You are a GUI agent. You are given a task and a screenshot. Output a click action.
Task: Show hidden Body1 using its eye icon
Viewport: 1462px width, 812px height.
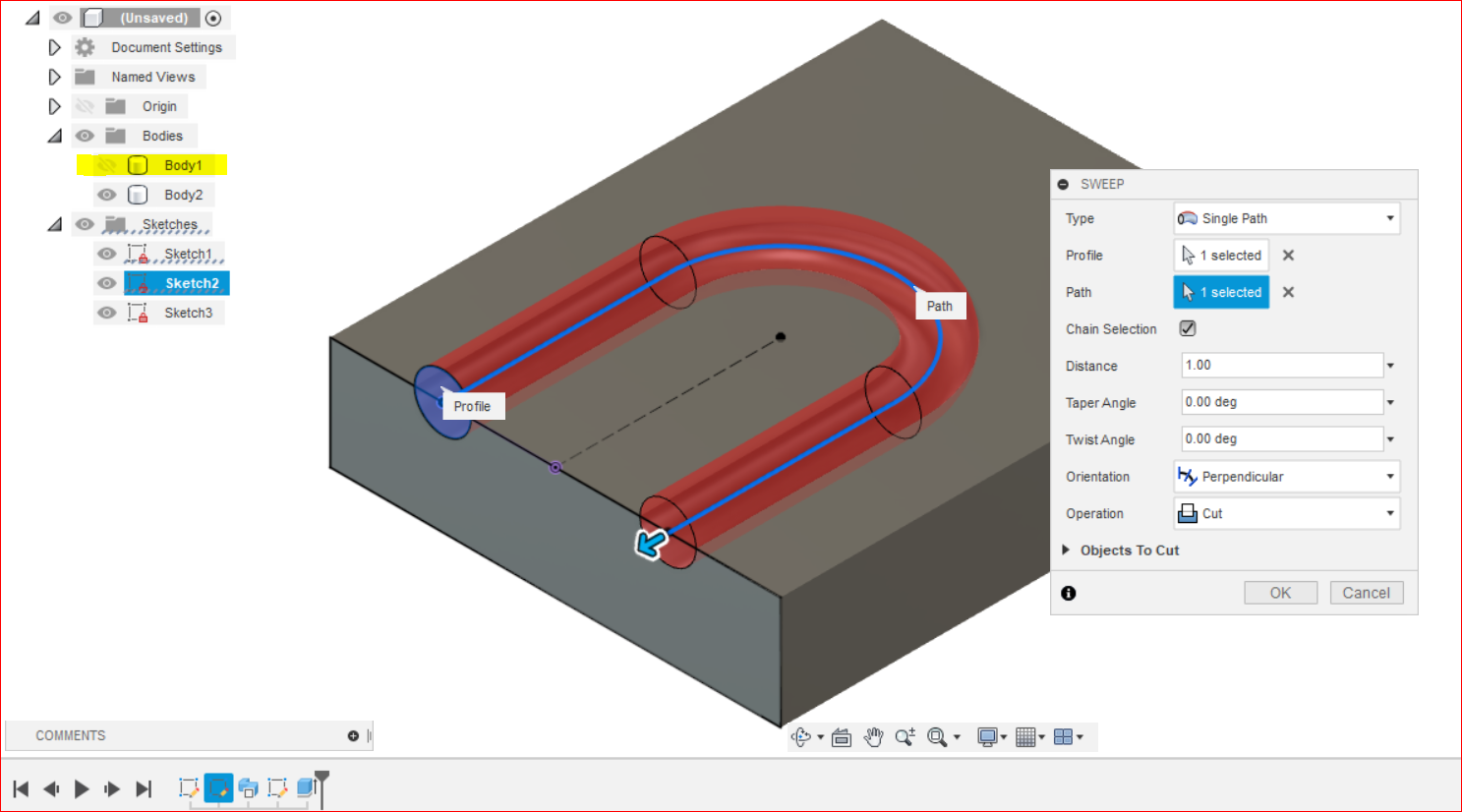[106, 165]
